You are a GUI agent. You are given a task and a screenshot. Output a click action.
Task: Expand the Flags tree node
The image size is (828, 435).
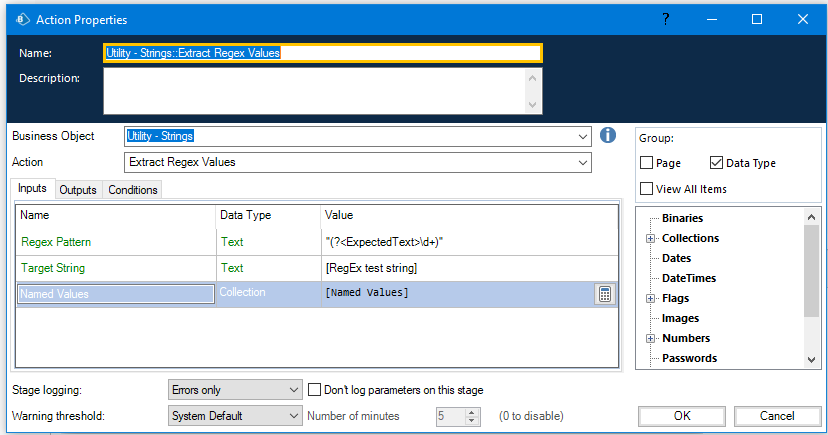(x=650, y=298)
